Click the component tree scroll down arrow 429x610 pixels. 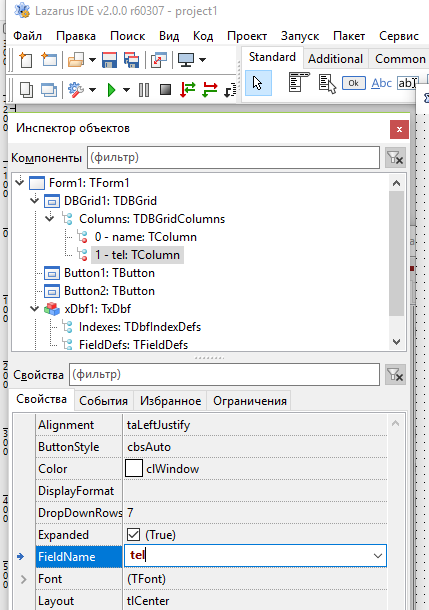point(396,342)
